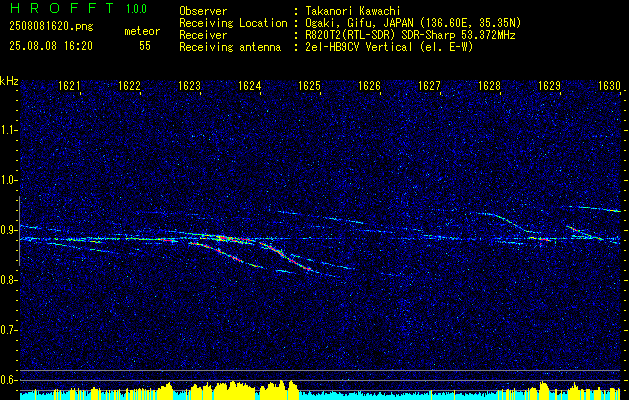
Task: Click observer name Takanori Kawachi
Action: (353, 11)
